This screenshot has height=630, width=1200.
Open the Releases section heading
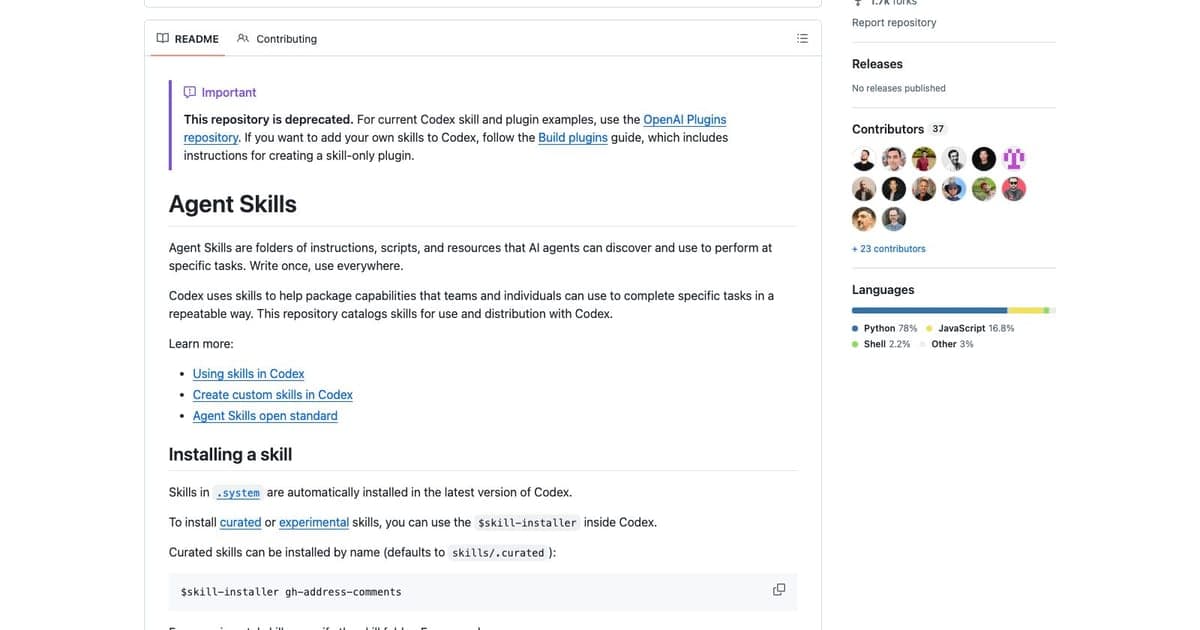tap(877, 64)
